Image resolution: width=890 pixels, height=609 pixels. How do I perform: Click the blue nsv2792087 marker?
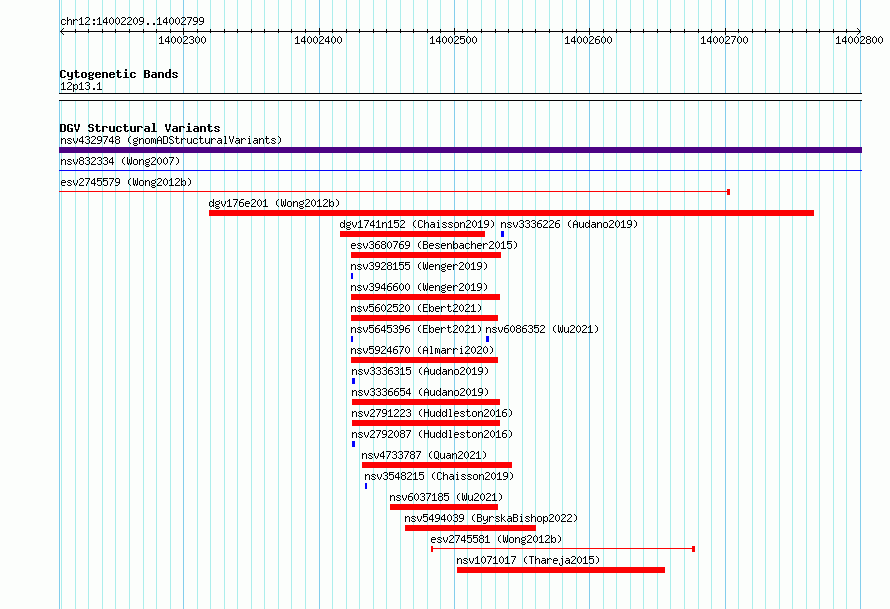tap(354, 444)
